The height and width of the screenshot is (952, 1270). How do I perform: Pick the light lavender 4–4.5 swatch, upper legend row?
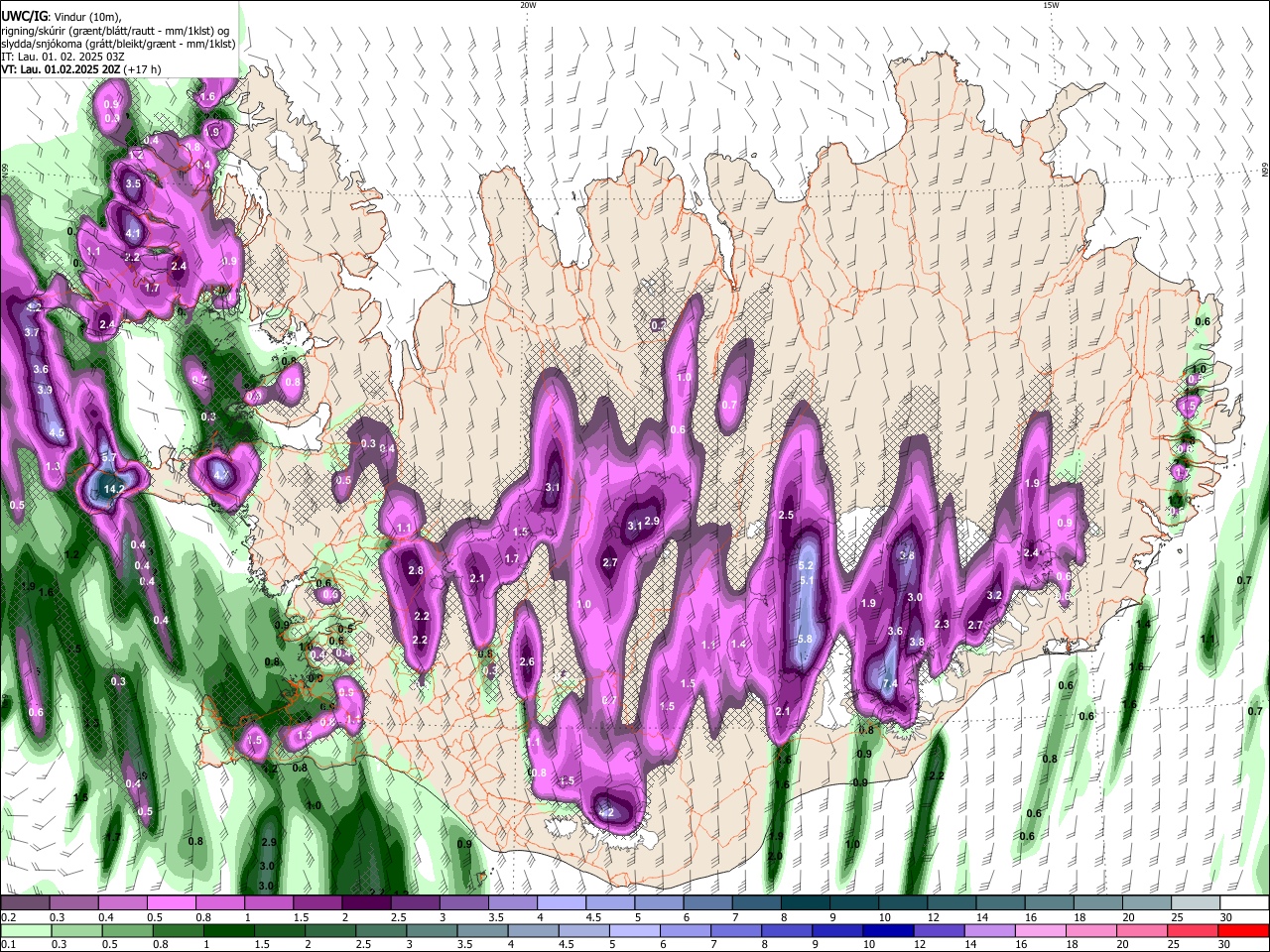(x=562, y=903)
